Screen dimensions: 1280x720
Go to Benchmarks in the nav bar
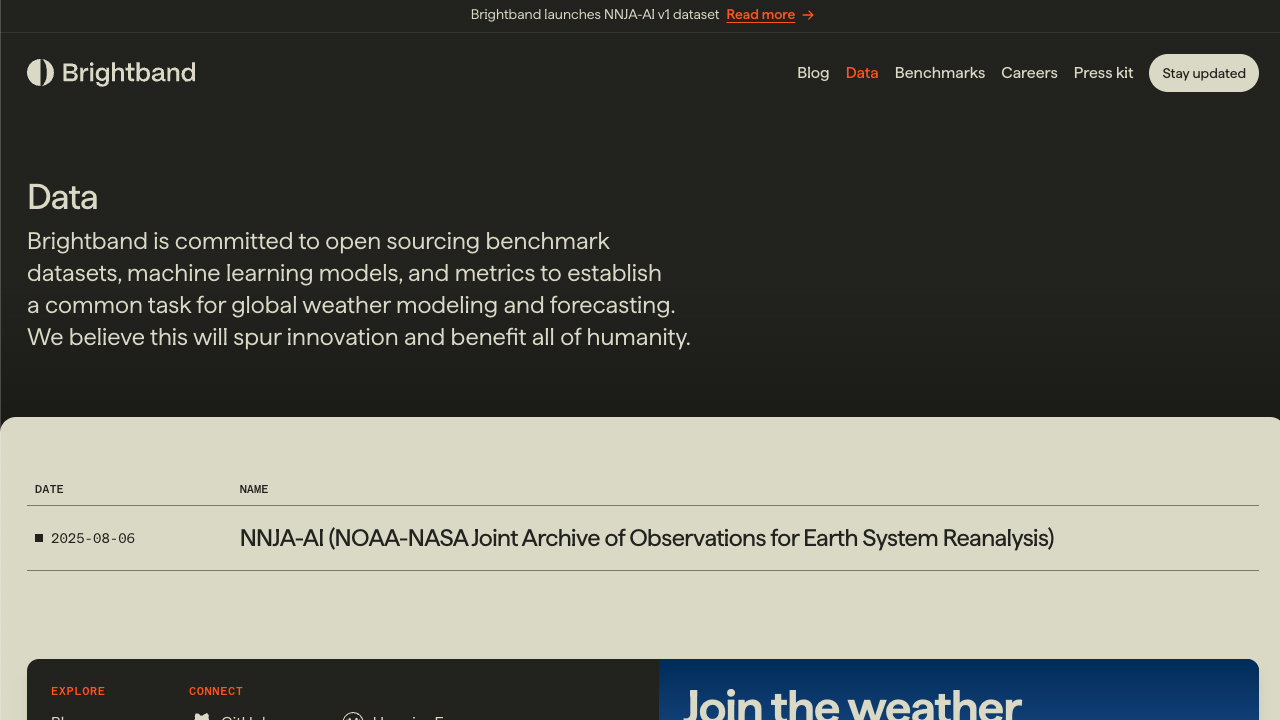point(940,73)
